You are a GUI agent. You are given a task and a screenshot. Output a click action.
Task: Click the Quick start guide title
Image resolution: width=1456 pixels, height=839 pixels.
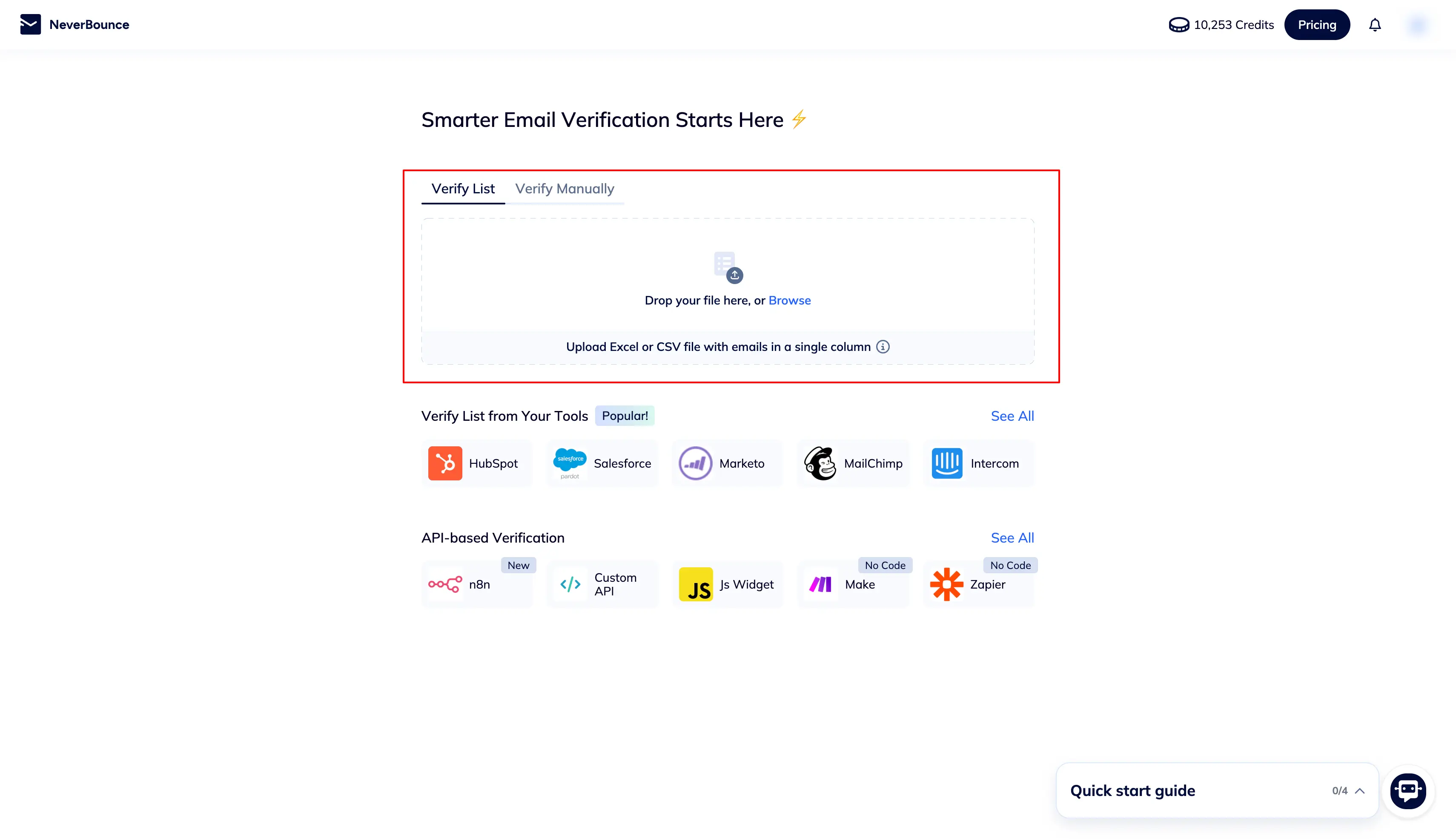tap(1132, 791)
